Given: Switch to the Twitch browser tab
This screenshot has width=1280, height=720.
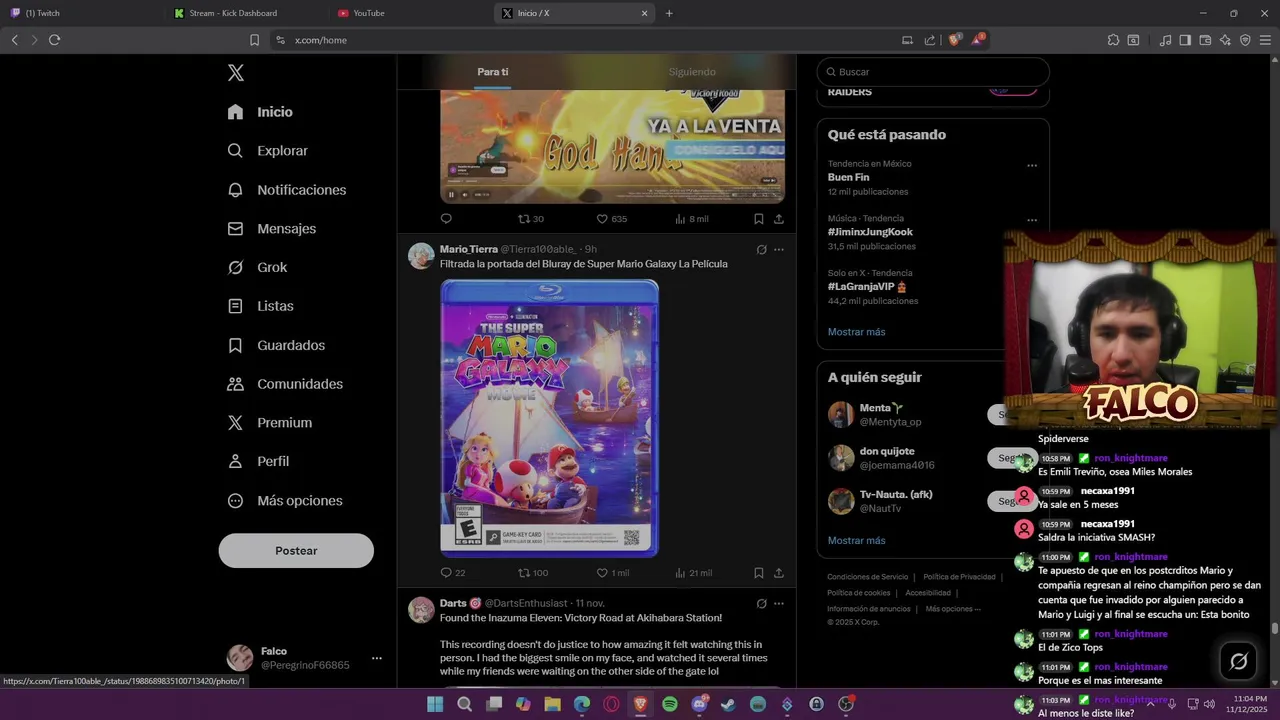Looking at the screenshot, I should point(82,13).
